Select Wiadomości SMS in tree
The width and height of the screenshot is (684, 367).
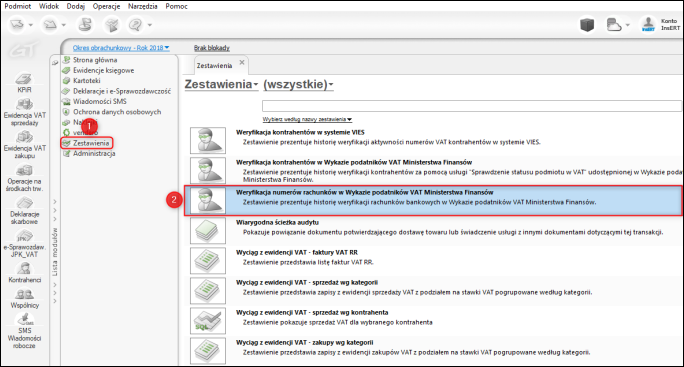(x=99, y=101)
